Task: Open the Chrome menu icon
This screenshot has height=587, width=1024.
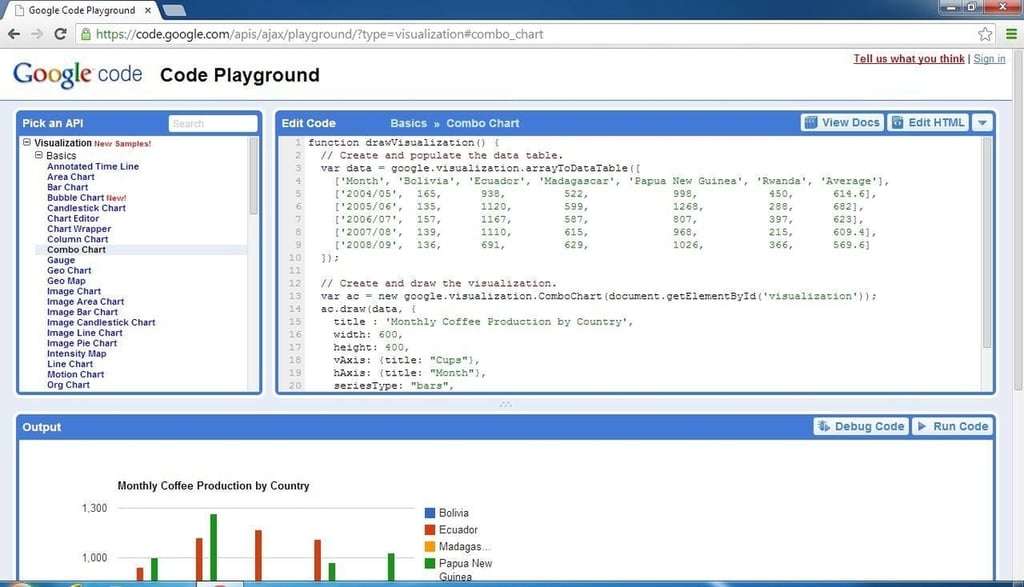Action: (1011, 34)
